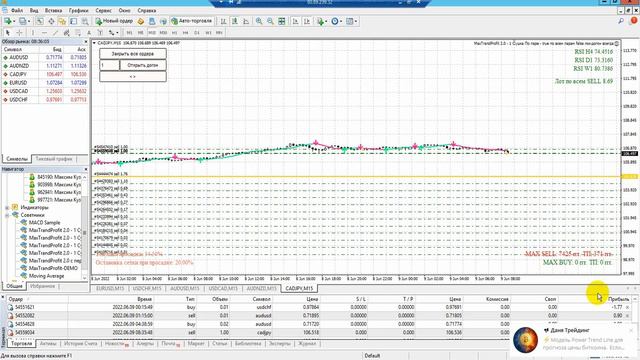Select the vertical line tool
Viewport: 640px width, 360px height.
(x=33, y=33)
